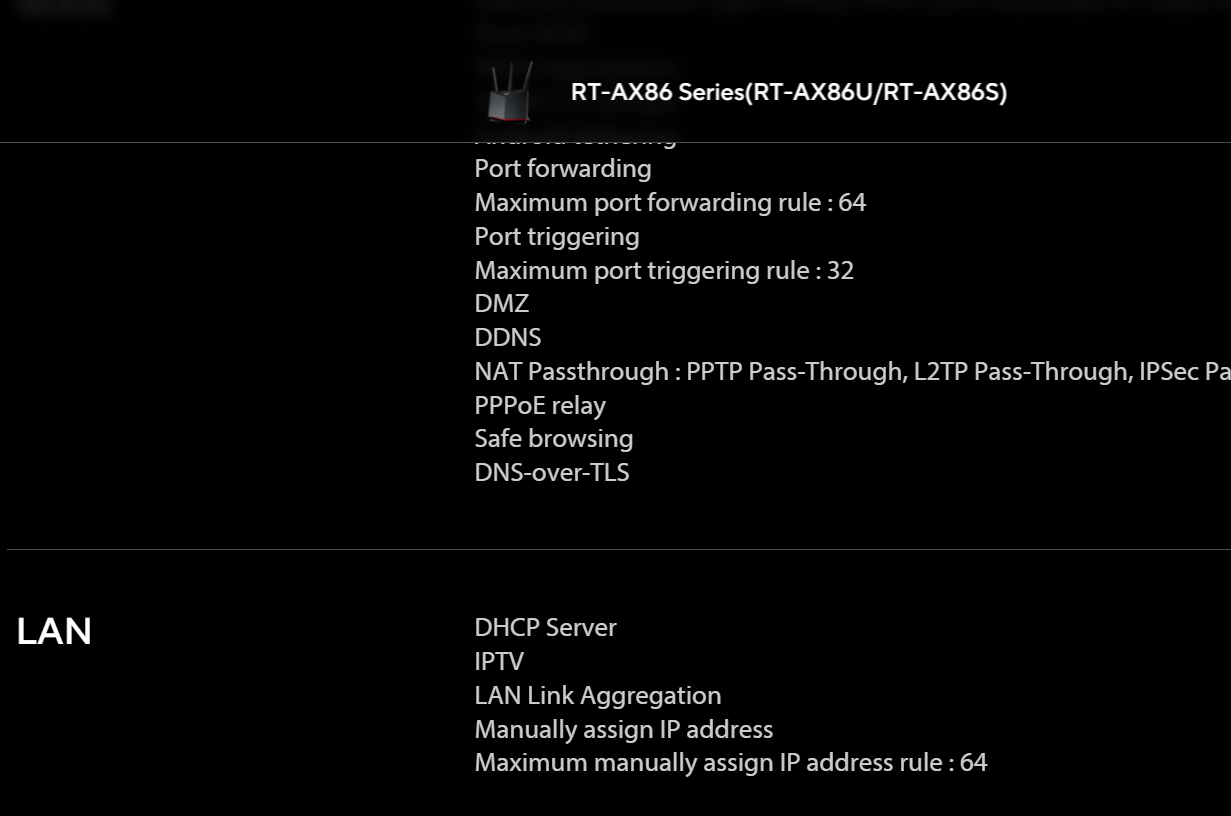1231x816 pixels.
Task: Click the DHCP Server entry
Action: [546, 627]
